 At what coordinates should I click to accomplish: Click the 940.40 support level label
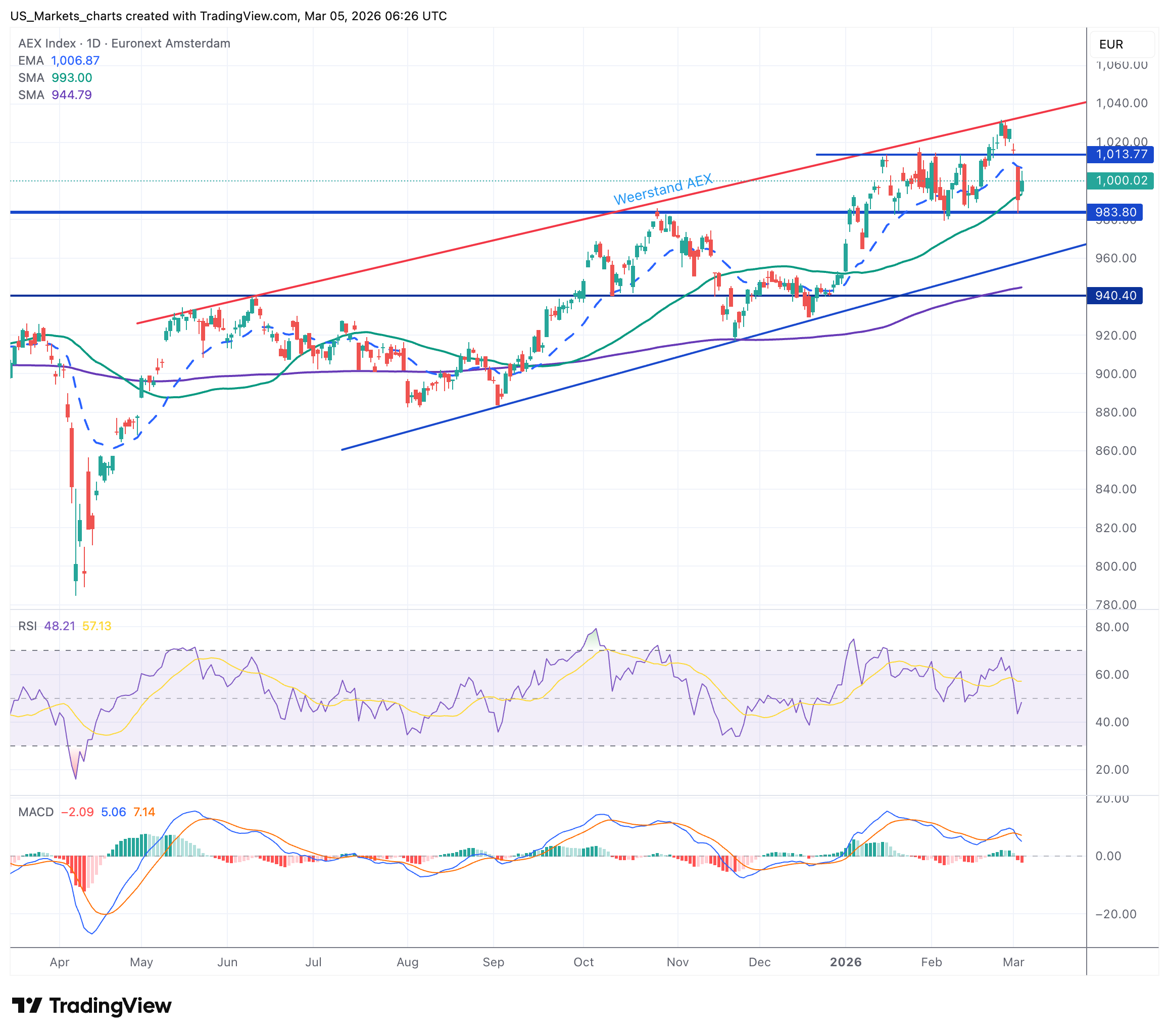[x=1114, y=296]
